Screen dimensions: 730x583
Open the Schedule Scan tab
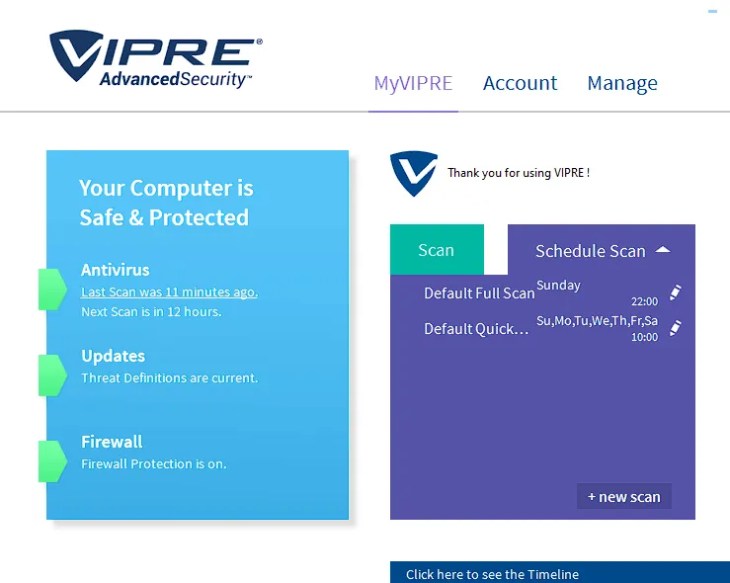[x=602, y=251]
